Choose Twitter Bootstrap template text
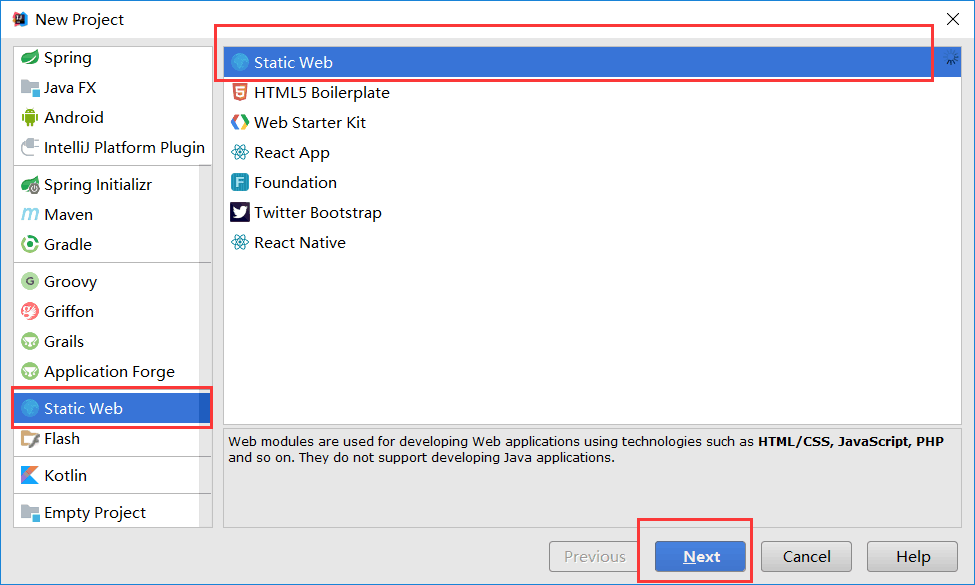 318,213
